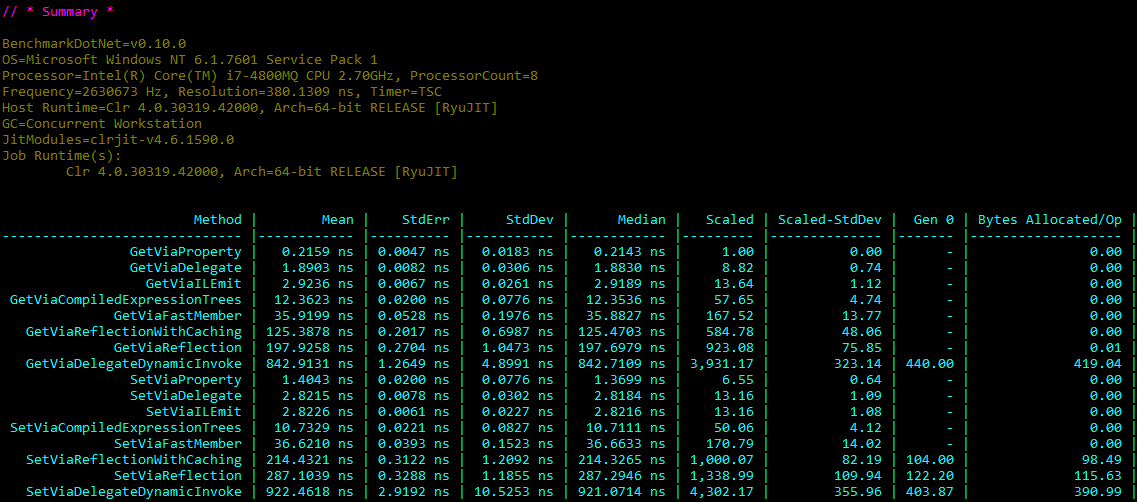Click the Frequency=2630673 Hz line
Screen dimensions: 1137x502
click(x=222, y=91)
